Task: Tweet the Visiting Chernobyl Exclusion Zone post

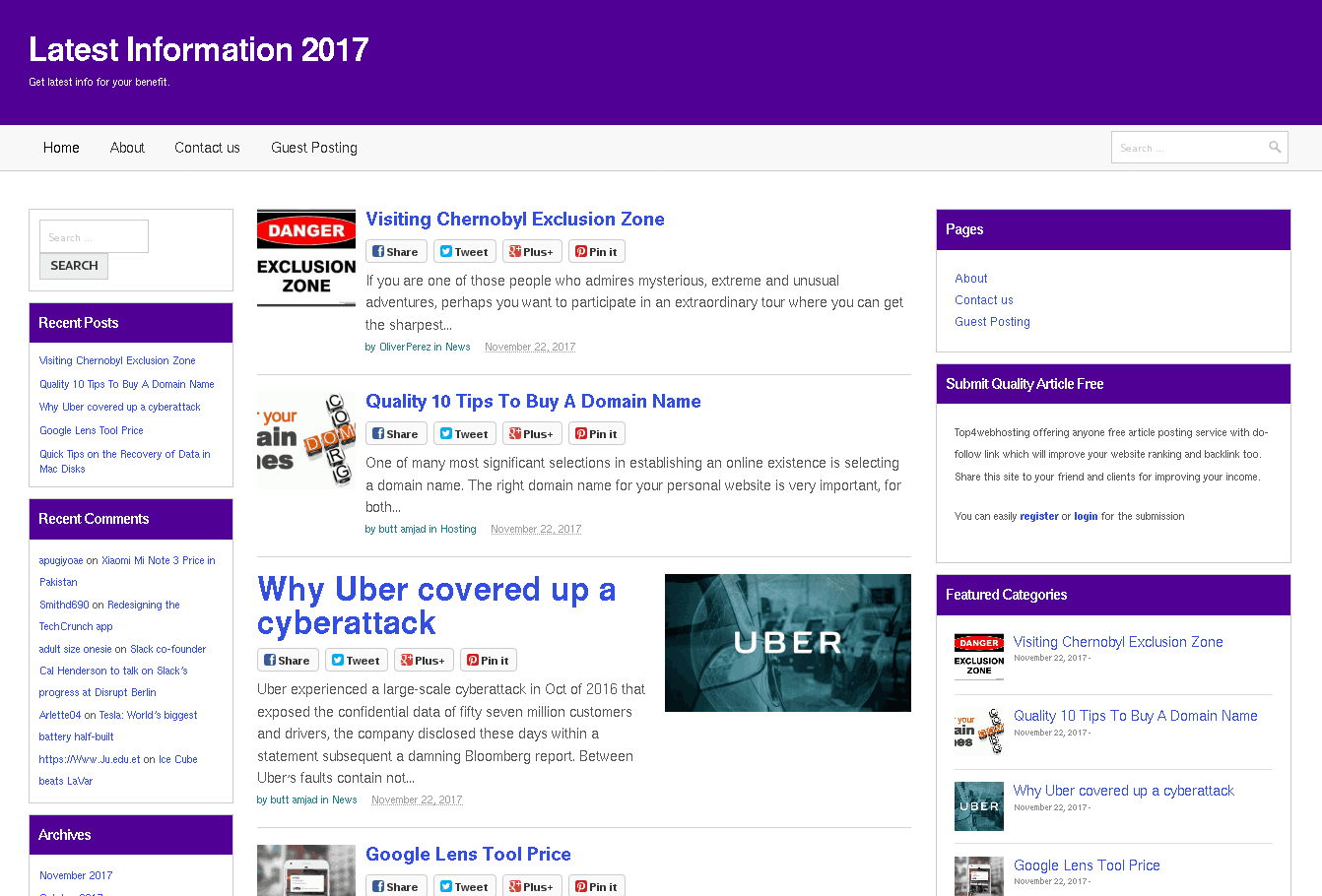Action: point(465,252)
